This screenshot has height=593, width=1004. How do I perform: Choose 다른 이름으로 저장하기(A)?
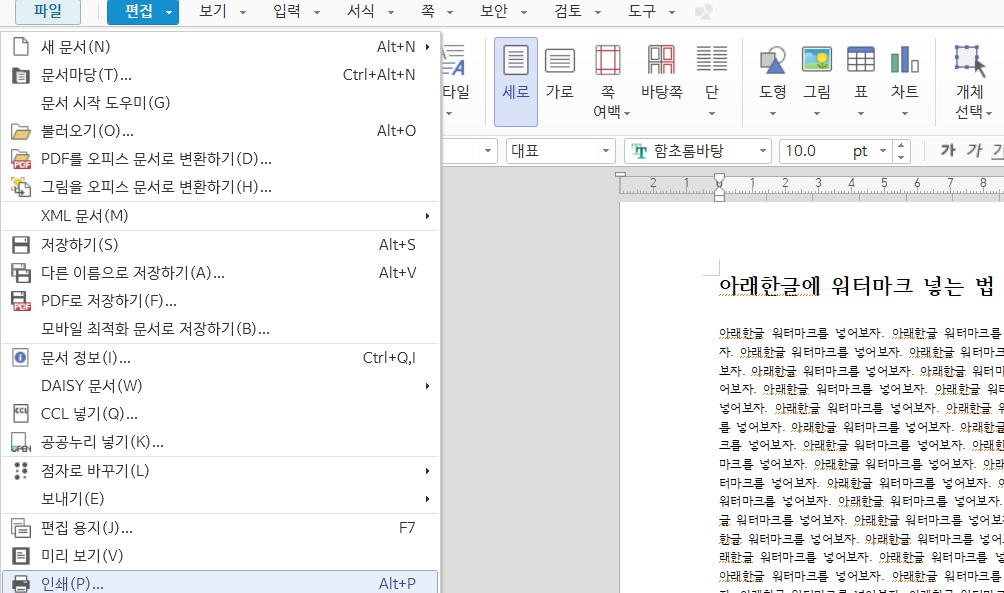coord(220,273)
